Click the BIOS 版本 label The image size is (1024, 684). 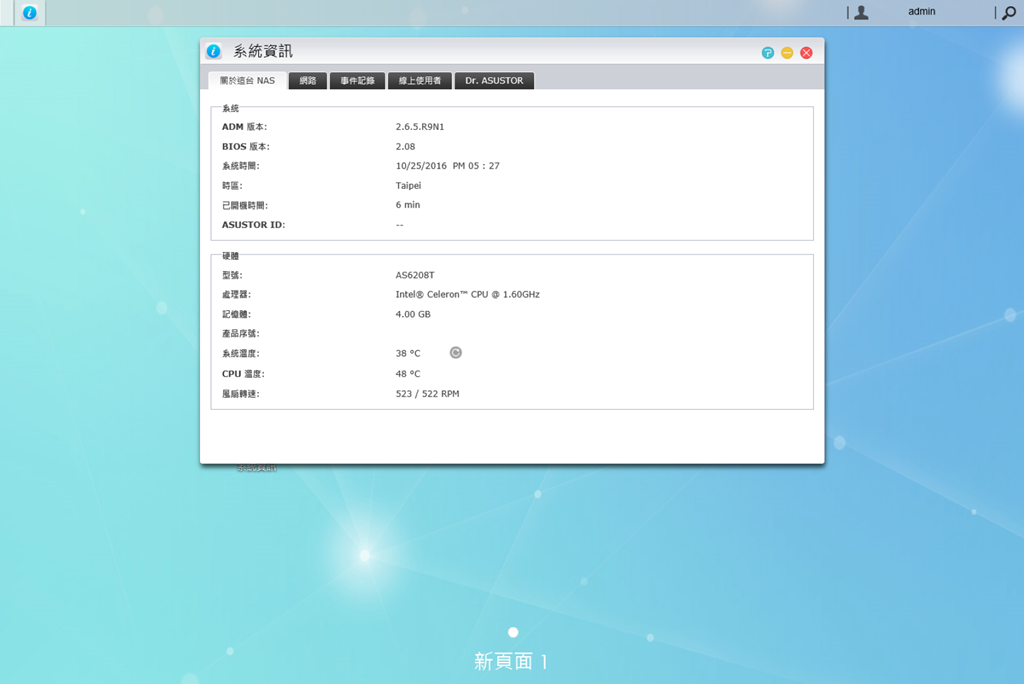coord(246,146)
